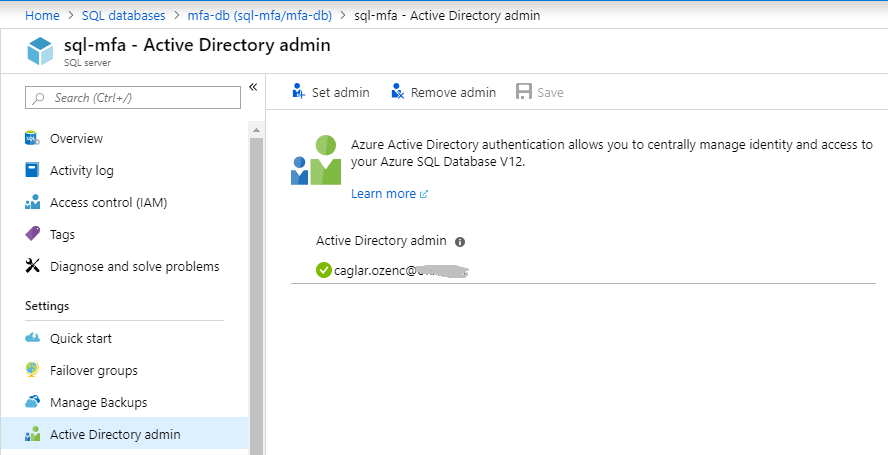This screenshot has width=888, height=455.
Task: Click the external link icon after Learn more
Action: [424, 194]
